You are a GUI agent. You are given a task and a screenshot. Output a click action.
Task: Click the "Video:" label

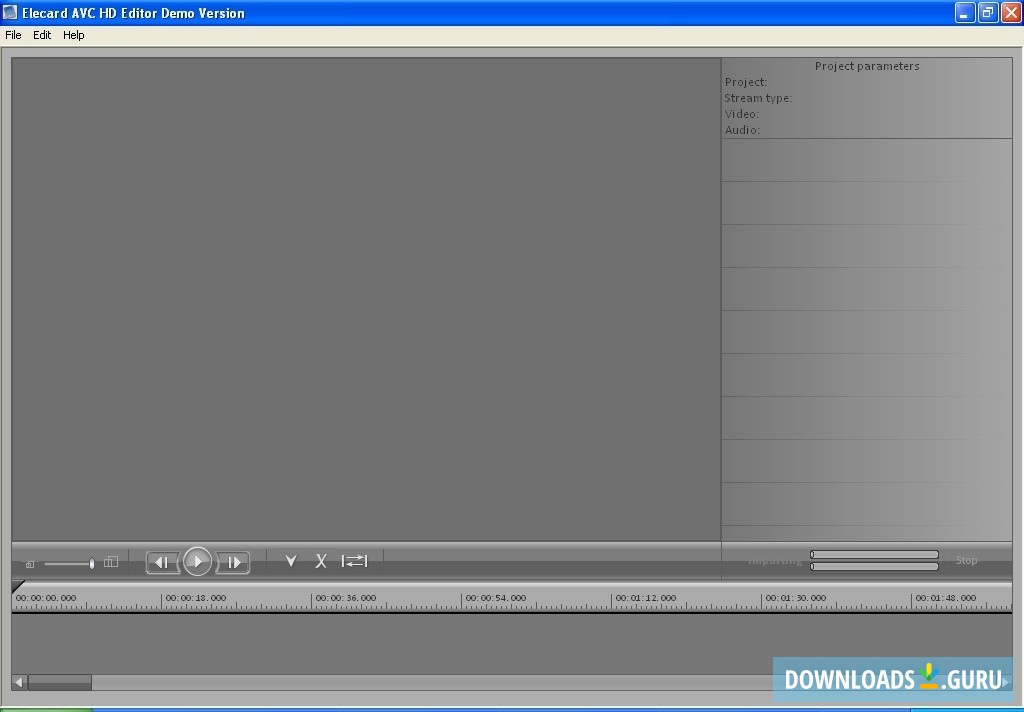coord(742,114)
